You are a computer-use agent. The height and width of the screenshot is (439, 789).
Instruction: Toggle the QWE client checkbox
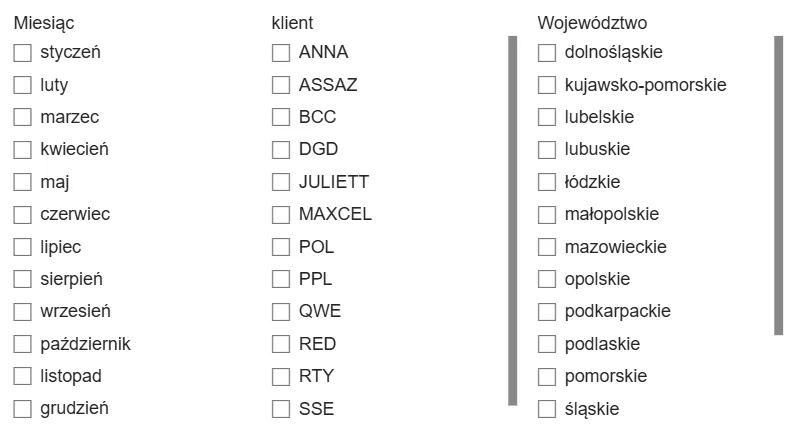coord(281,311)
